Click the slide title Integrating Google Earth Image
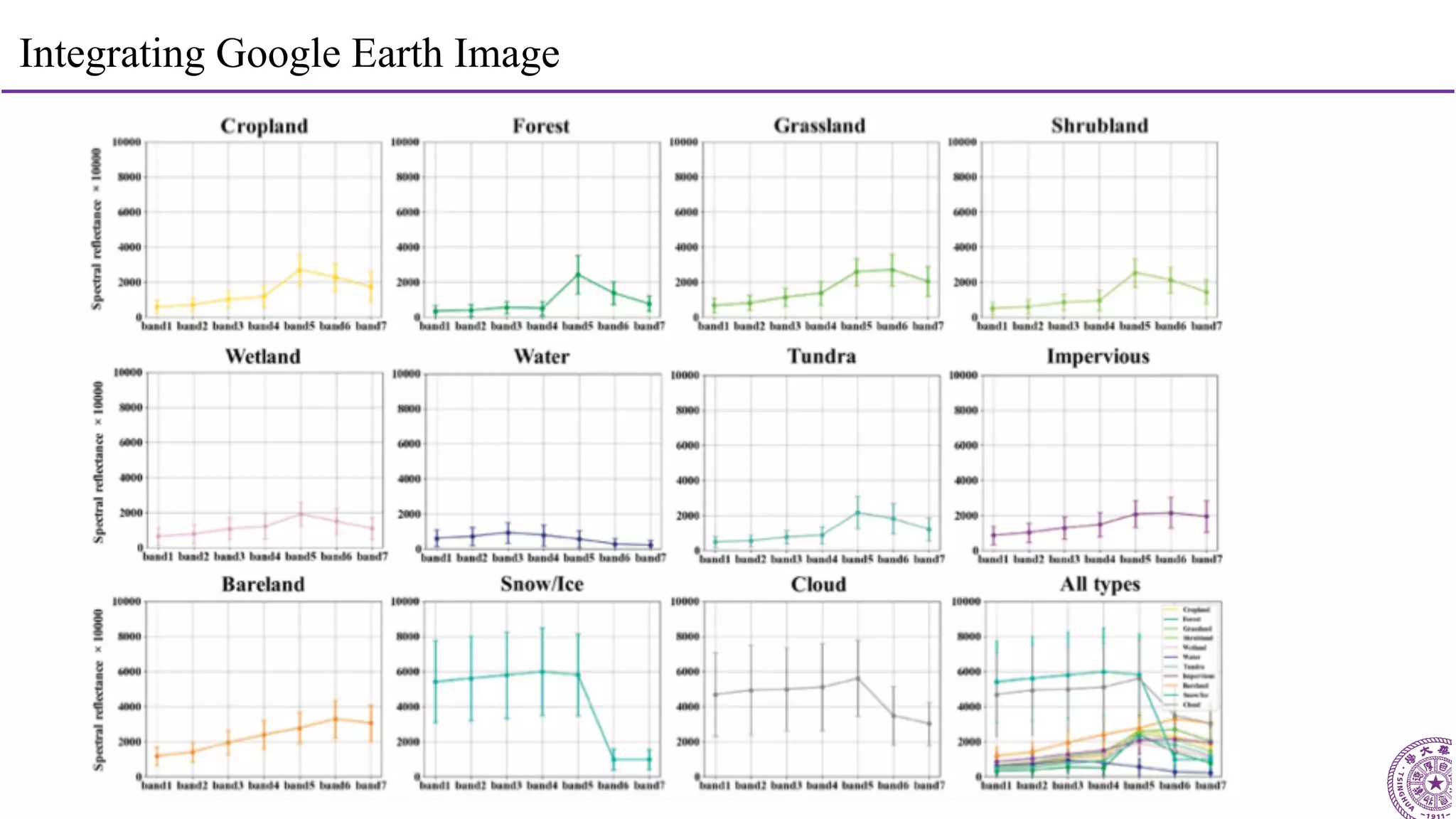Screen dimensions: 1456x819 [289, 53]
